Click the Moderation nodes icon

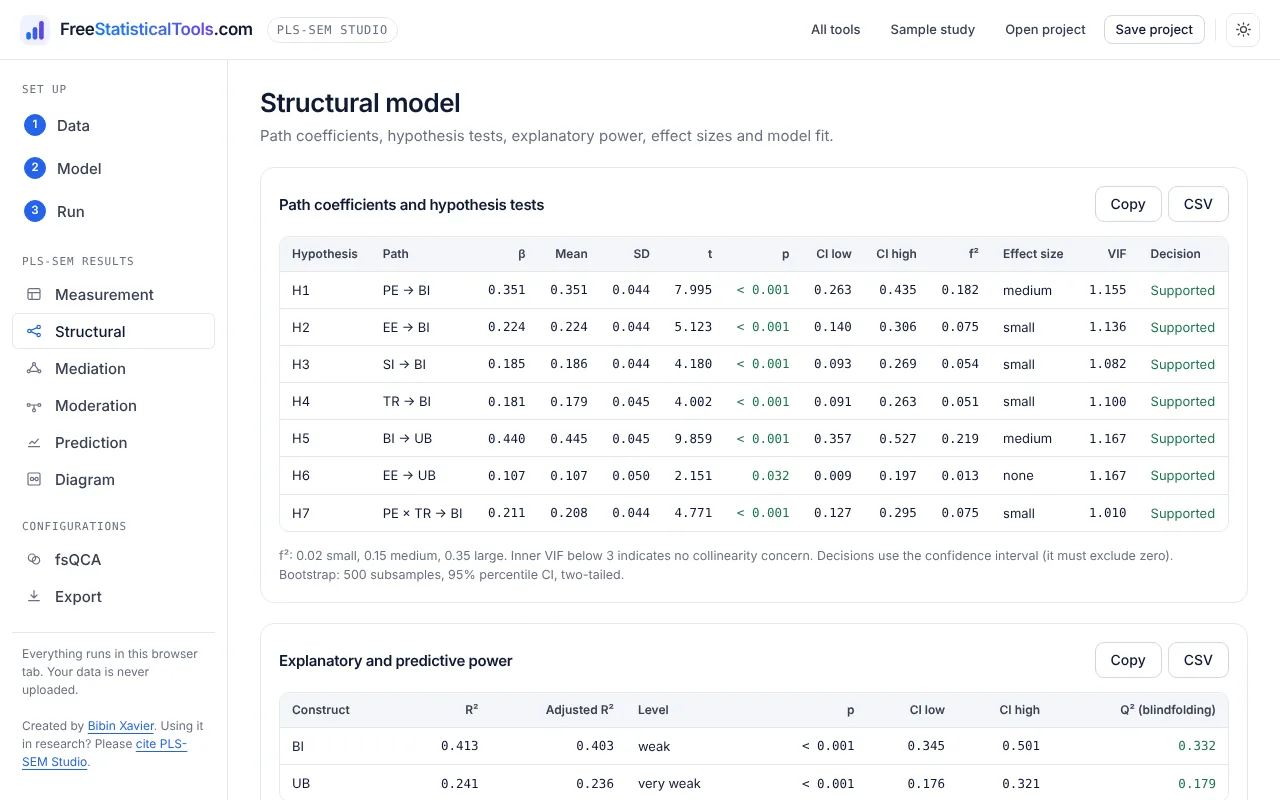coord(34,406)
